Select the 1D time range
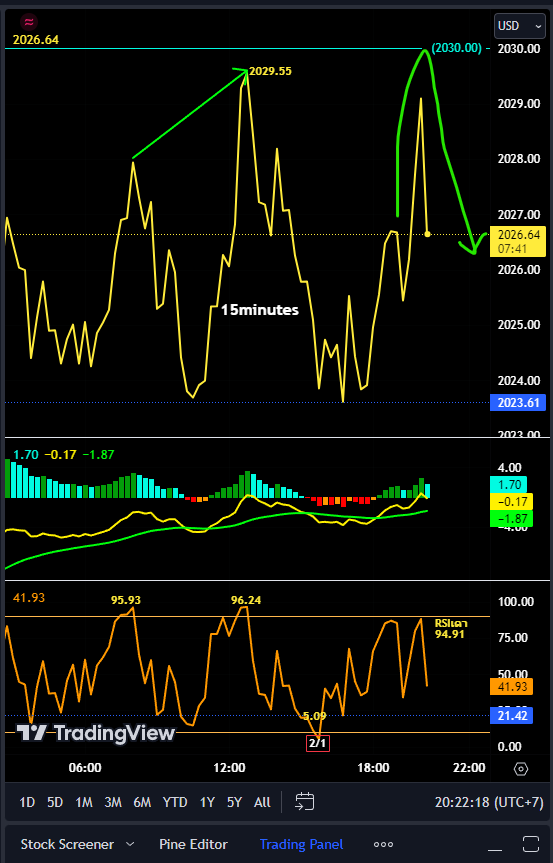The width and height of the screenshot is (553, 863). pyautogui.click(x=27, y=802)
